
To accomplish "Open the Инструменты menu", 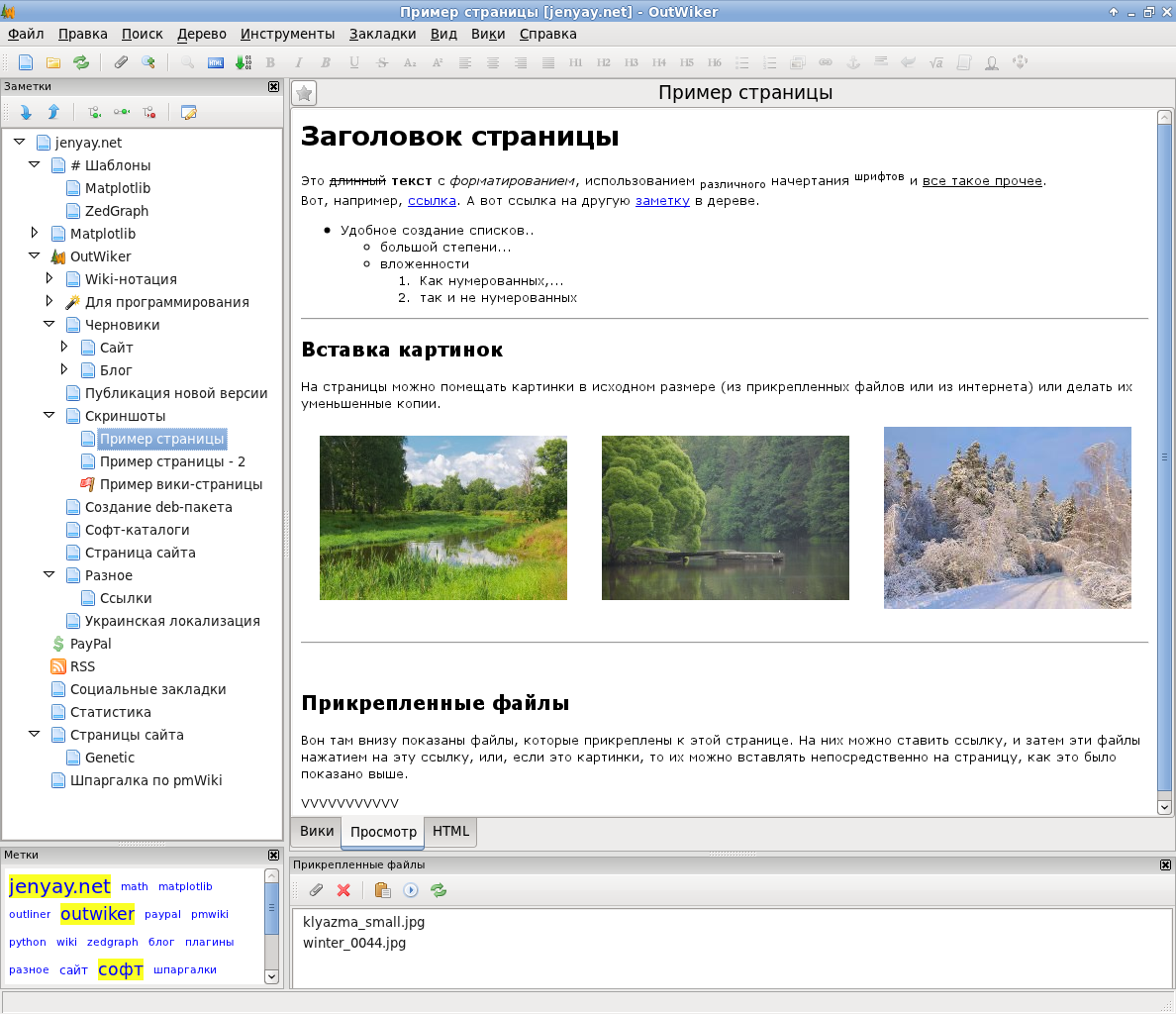I will click(287, 34).
